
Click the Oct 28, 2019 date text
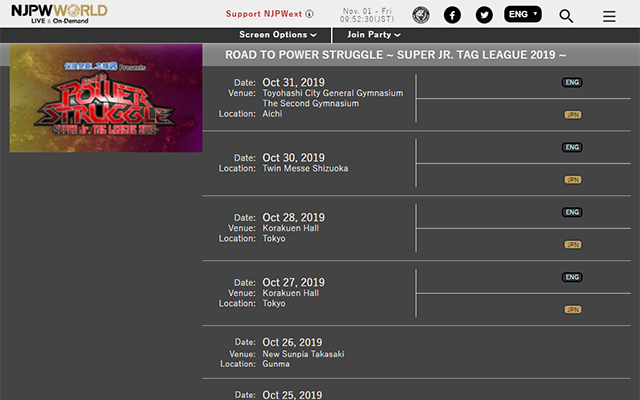click(293, 217)
